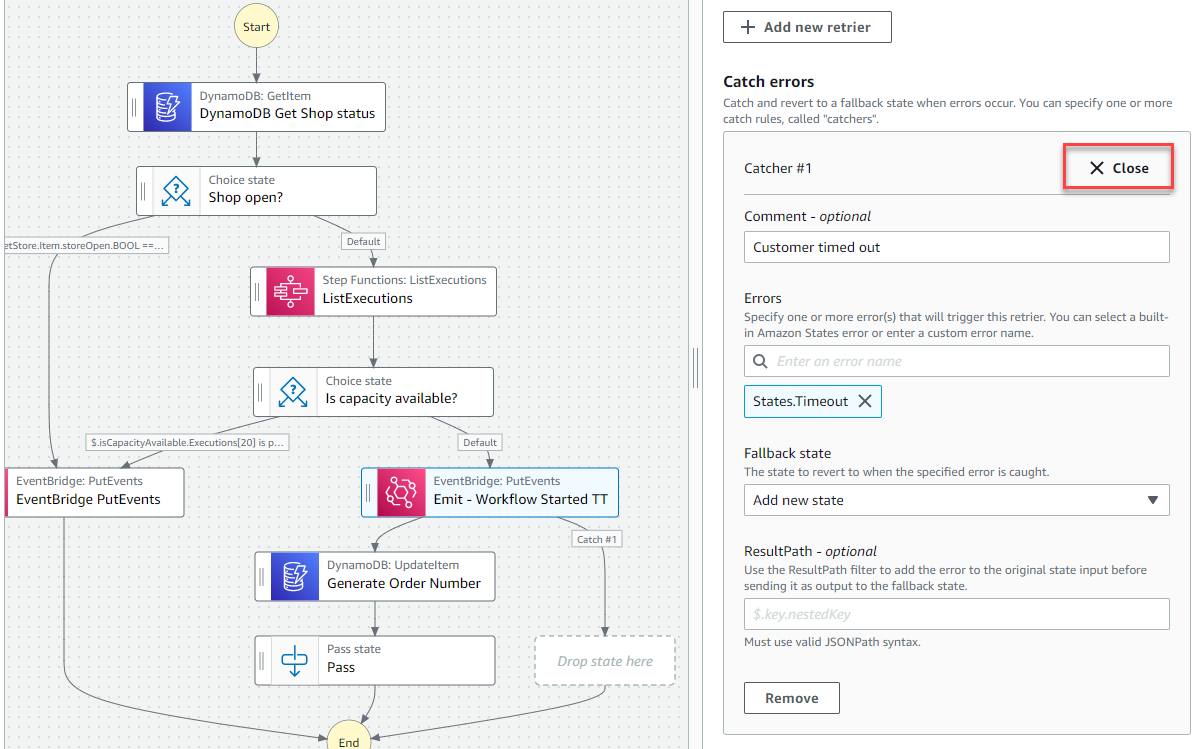Close the Catcher #1 panel

pos(1118,168)
